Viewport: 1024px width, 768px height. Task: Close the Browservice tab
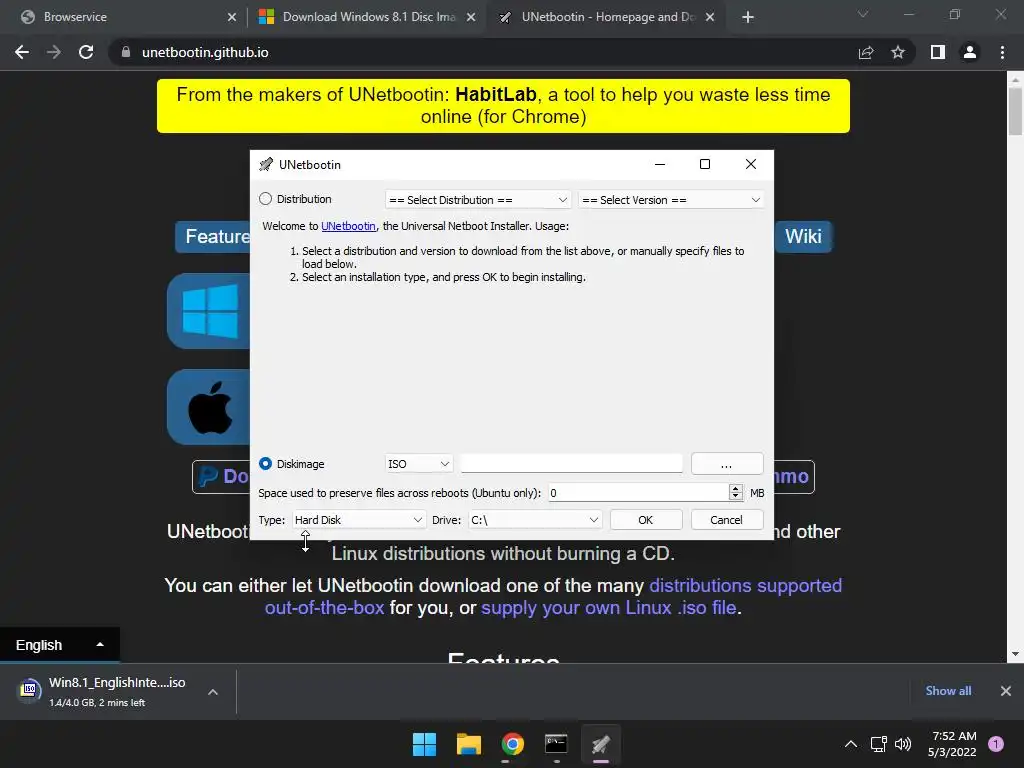coord(232,17)
